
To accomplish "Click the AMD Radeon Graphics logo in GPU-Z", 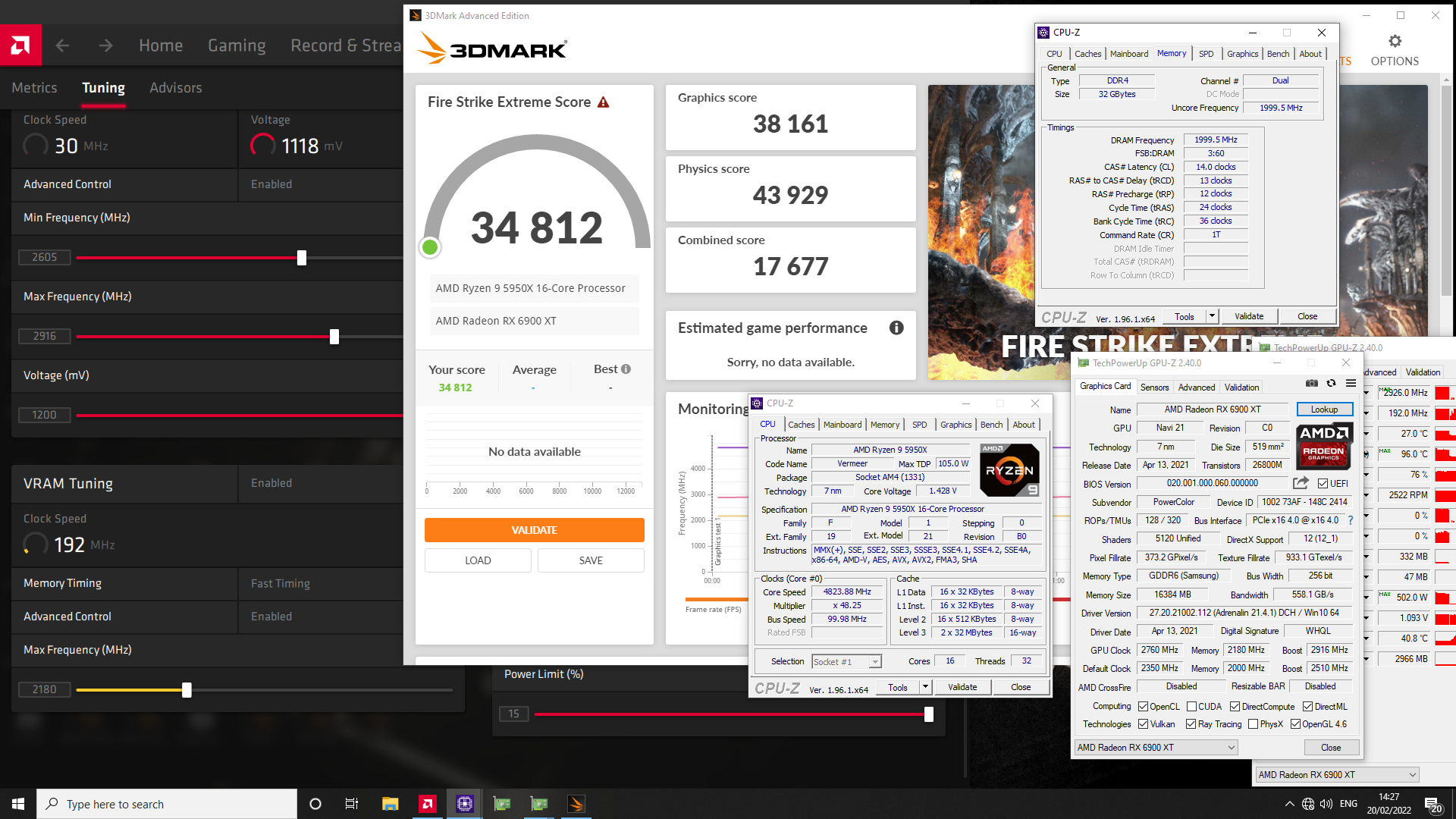I will click(x=1324, y=444).
